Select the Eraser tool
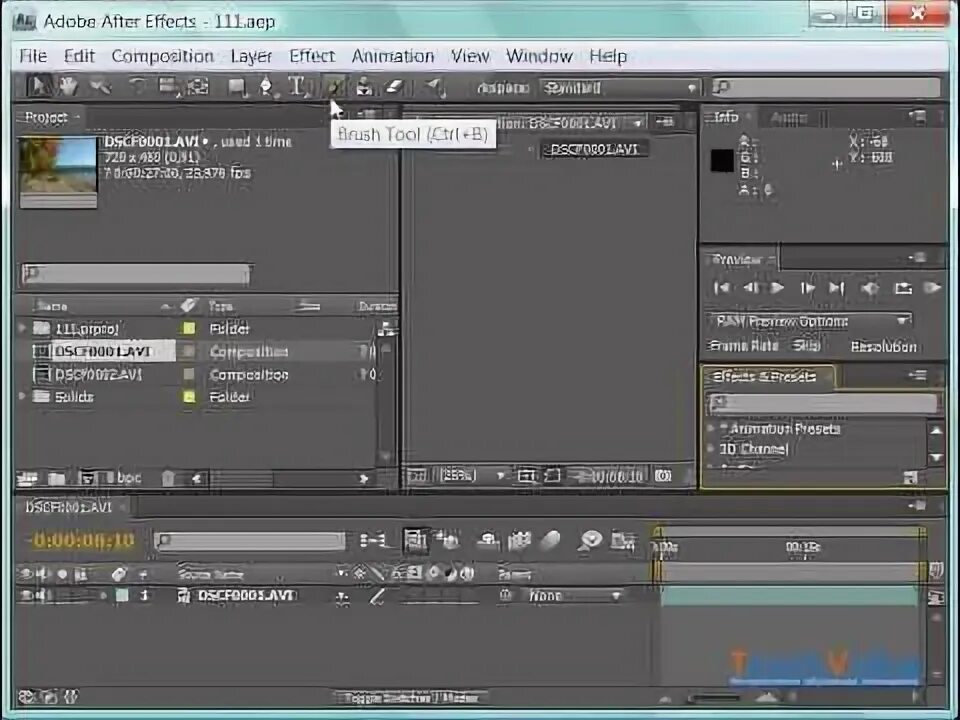The width and height of the screenshot is (960, 720). pyautogui.click(x=395, y=86)
